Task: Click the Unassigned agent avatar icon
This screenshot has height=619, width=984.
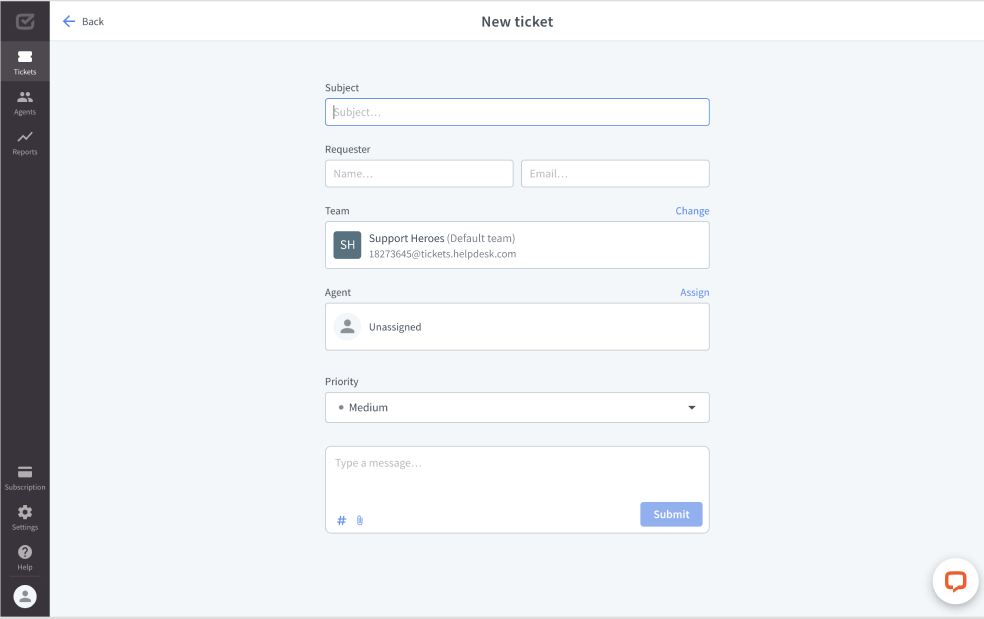Action: [x=347, y=326]
